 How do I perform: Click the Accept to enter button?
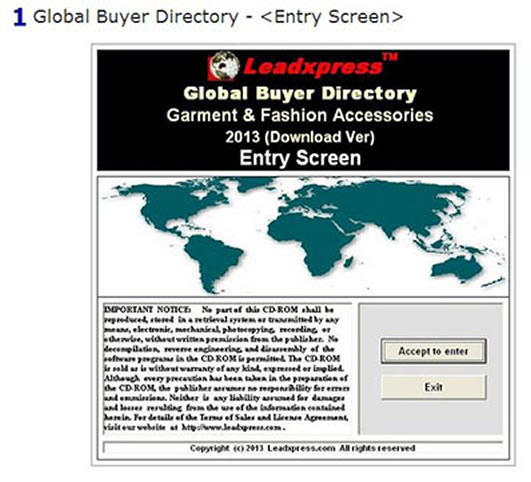pos(433,351)
